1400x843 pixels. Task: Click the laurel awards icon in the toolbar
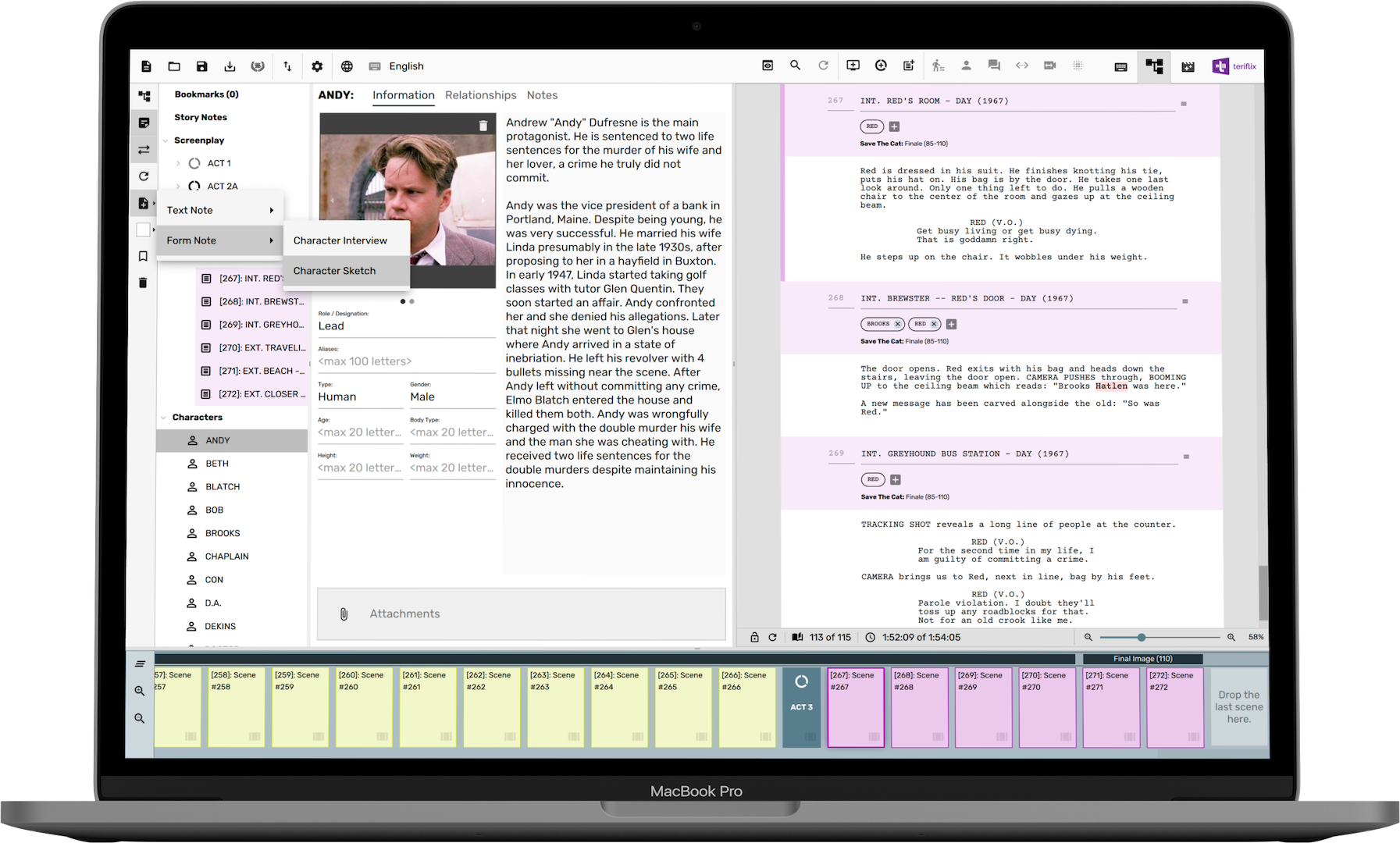point(258,66)
